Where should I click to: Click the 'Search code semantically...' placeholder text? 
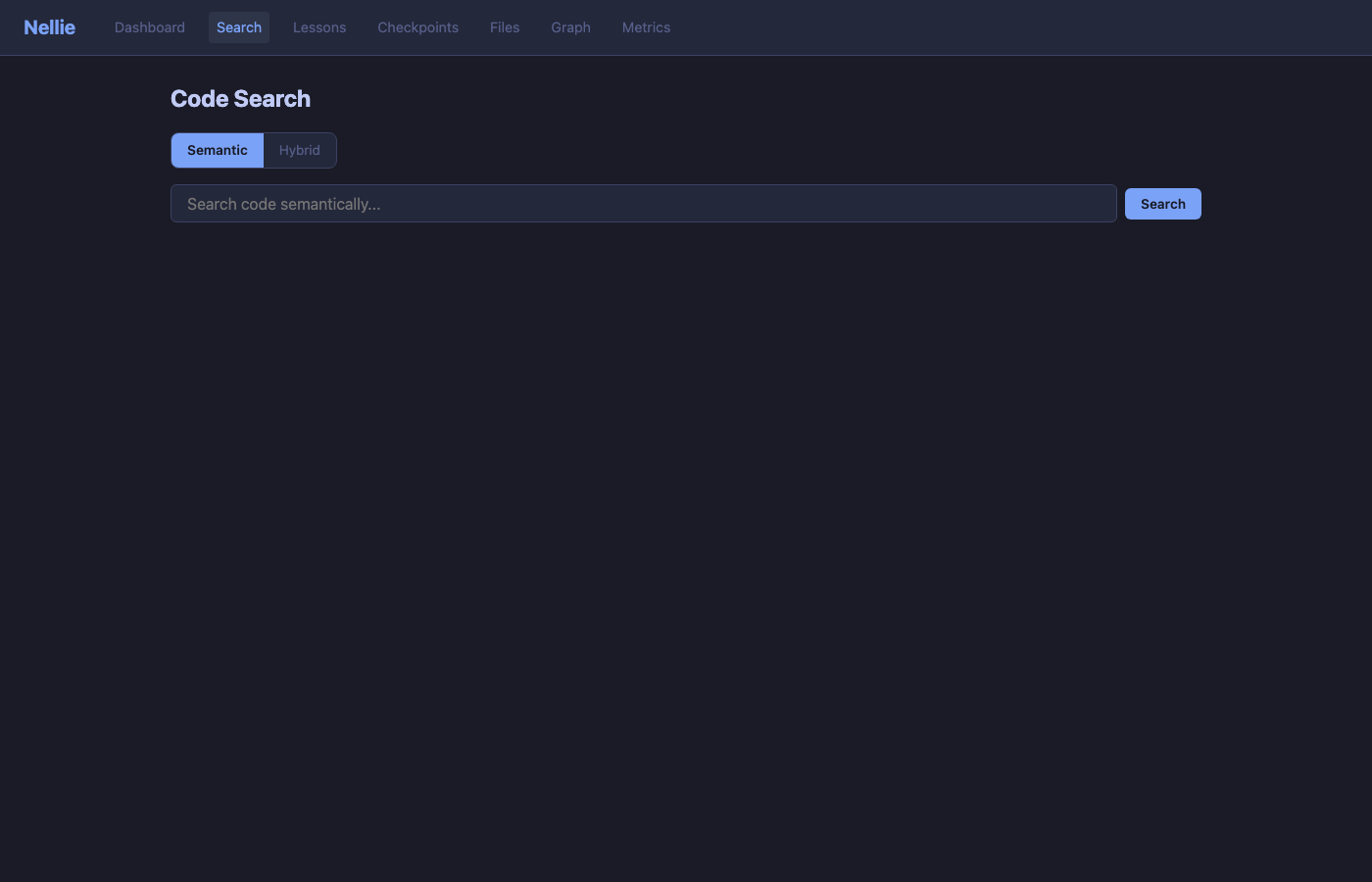[283, 204]
